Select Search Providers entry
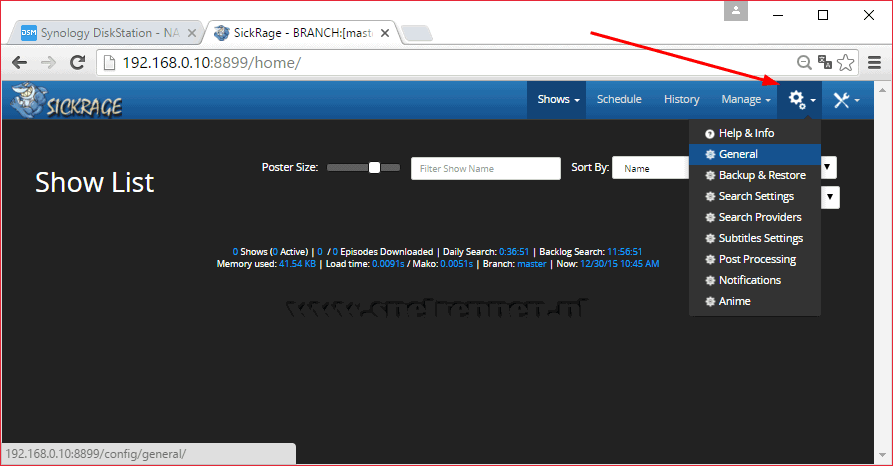This screenshot has height=466, width=893. (755, 218)
